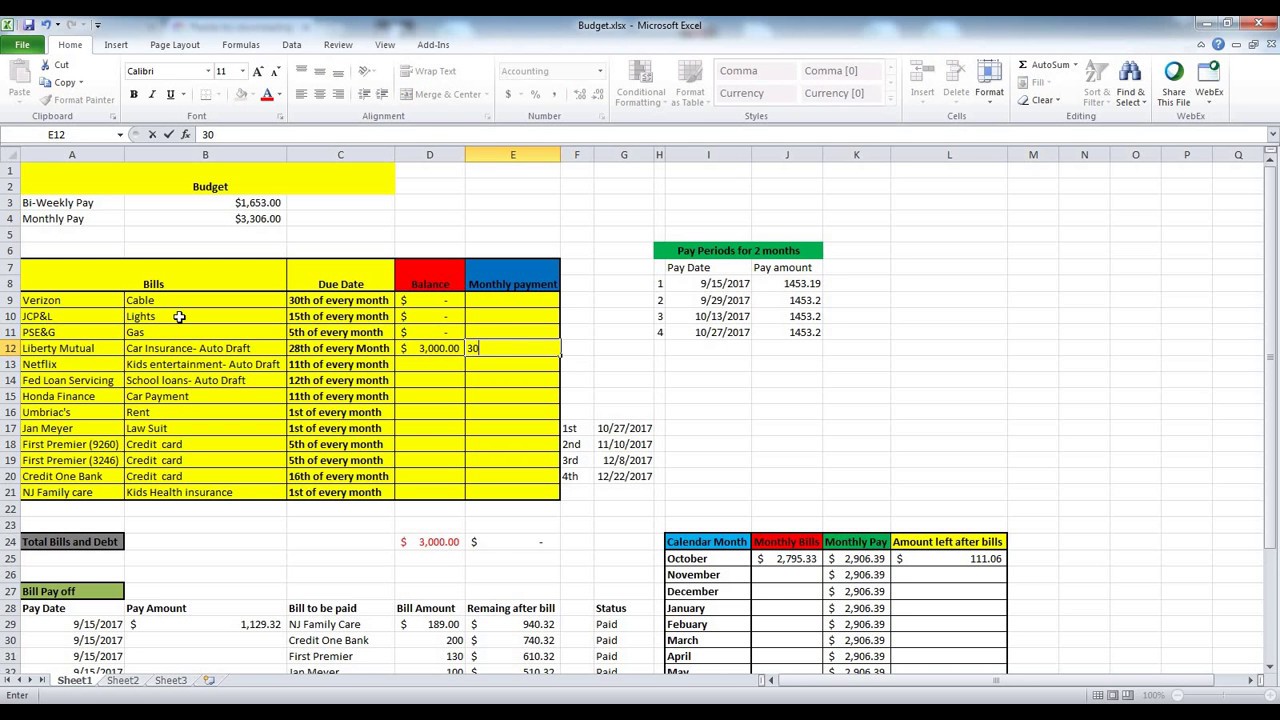The height and width of the screenshot is (720, 1280).
Task: Open the Accounting number format dropdown
Action: tap(600, 71)
